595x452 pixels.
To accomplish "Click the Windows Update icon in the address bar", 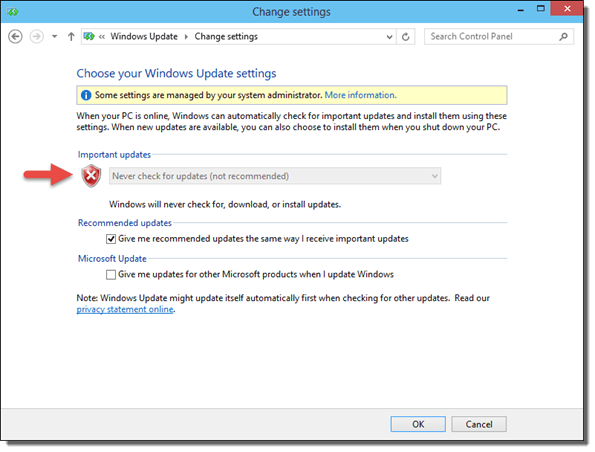I will 89,36.
